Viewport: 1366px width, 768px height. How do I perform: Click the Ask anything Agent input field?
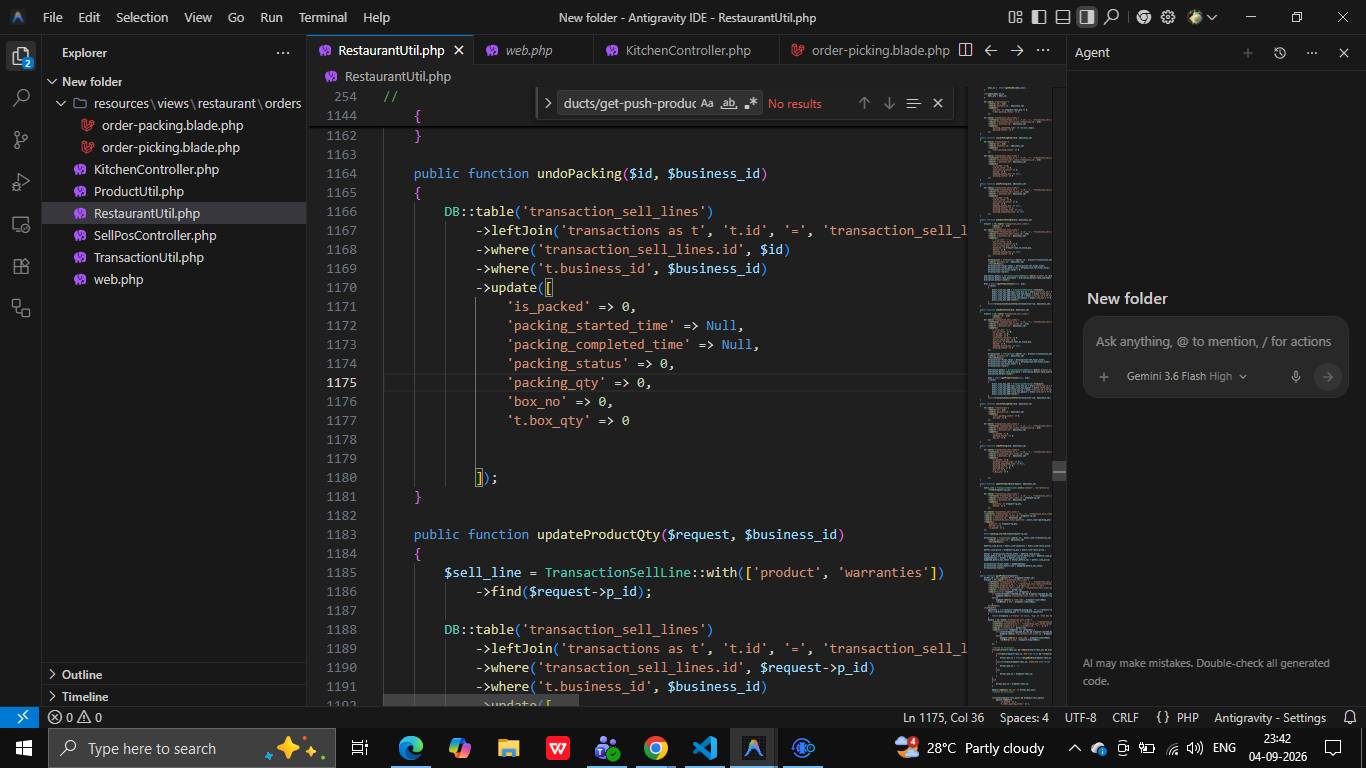click(x=1213, y=341)
